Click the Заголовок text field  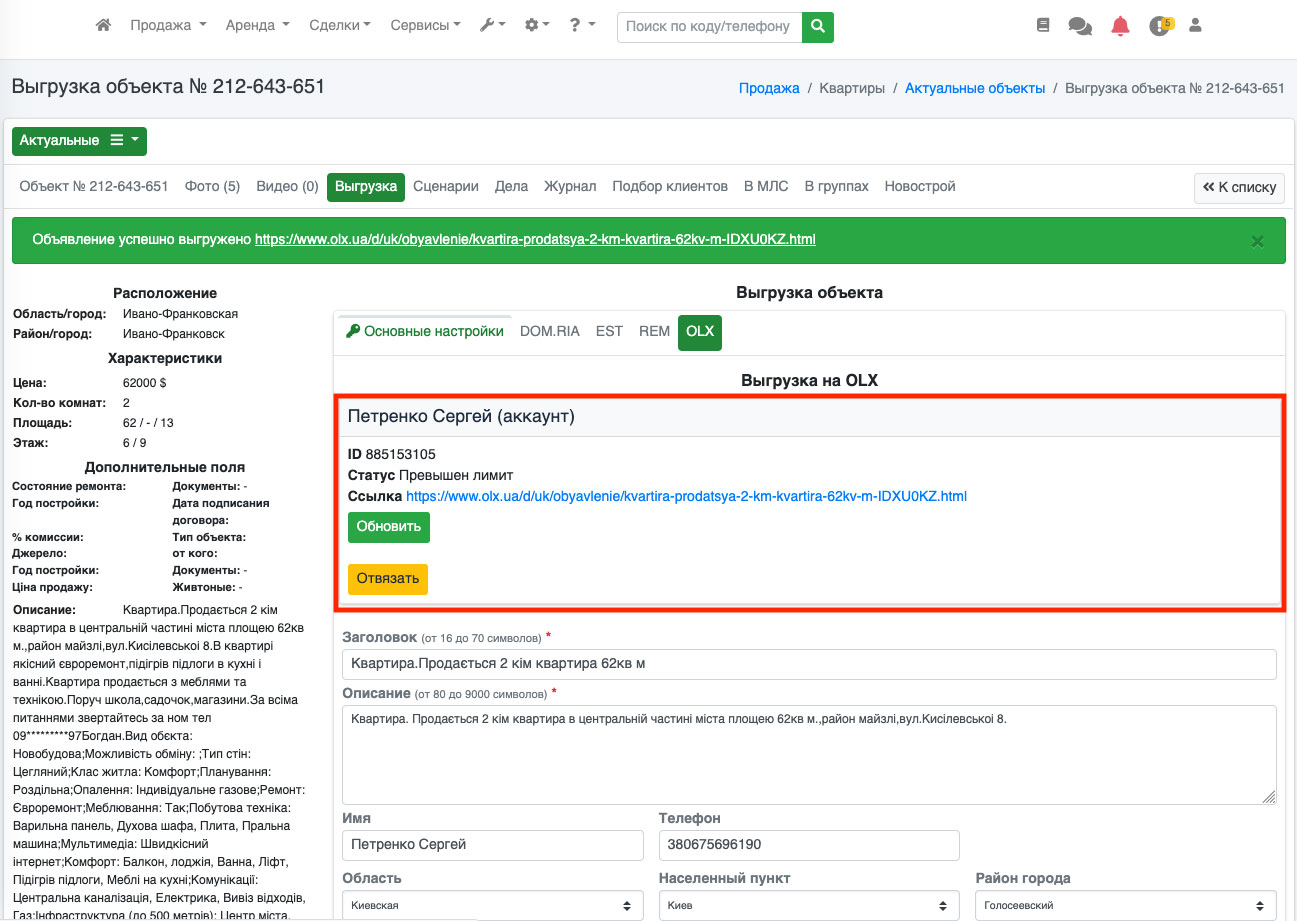pos(809,664)
